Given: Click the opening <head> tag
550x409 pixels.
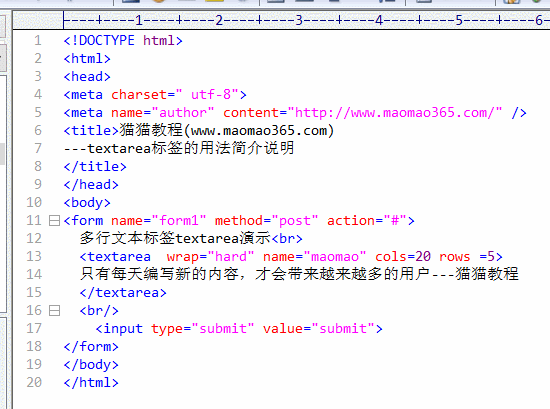Looking at the screenshot, I should click(87, 76).
